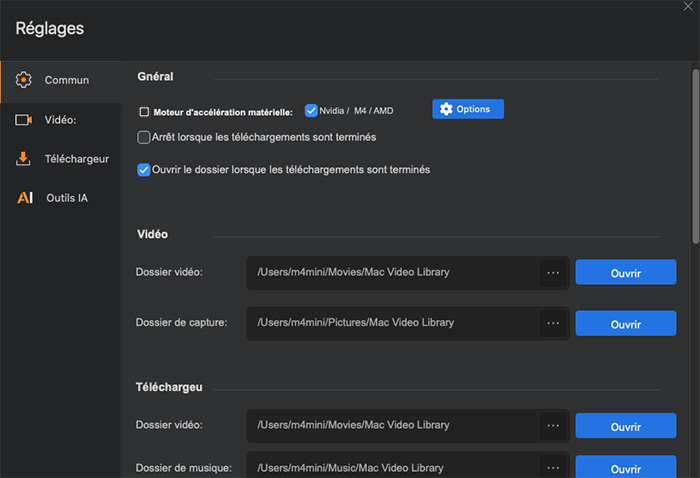
Task: Switch to the Téléchargeur settings tab
Action: [x=61, y=159]
